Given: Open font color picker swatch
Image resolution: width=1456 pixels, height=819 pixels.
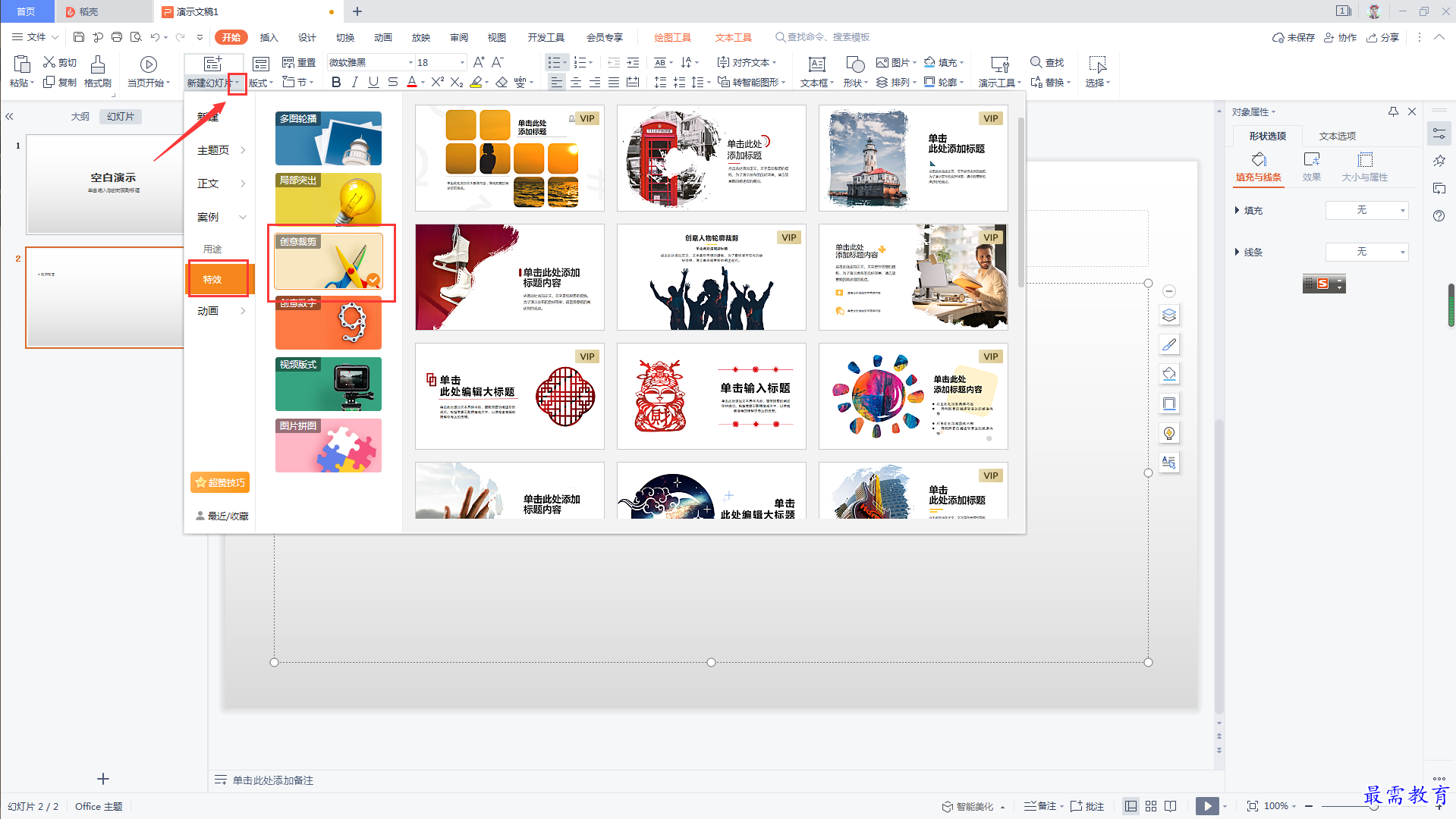Looking at the screenshot, I should pos(412,82).
